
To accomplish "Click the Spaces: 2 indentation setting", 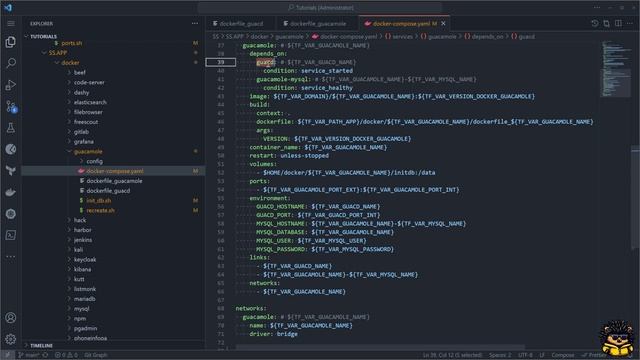I will coord(500,355).
